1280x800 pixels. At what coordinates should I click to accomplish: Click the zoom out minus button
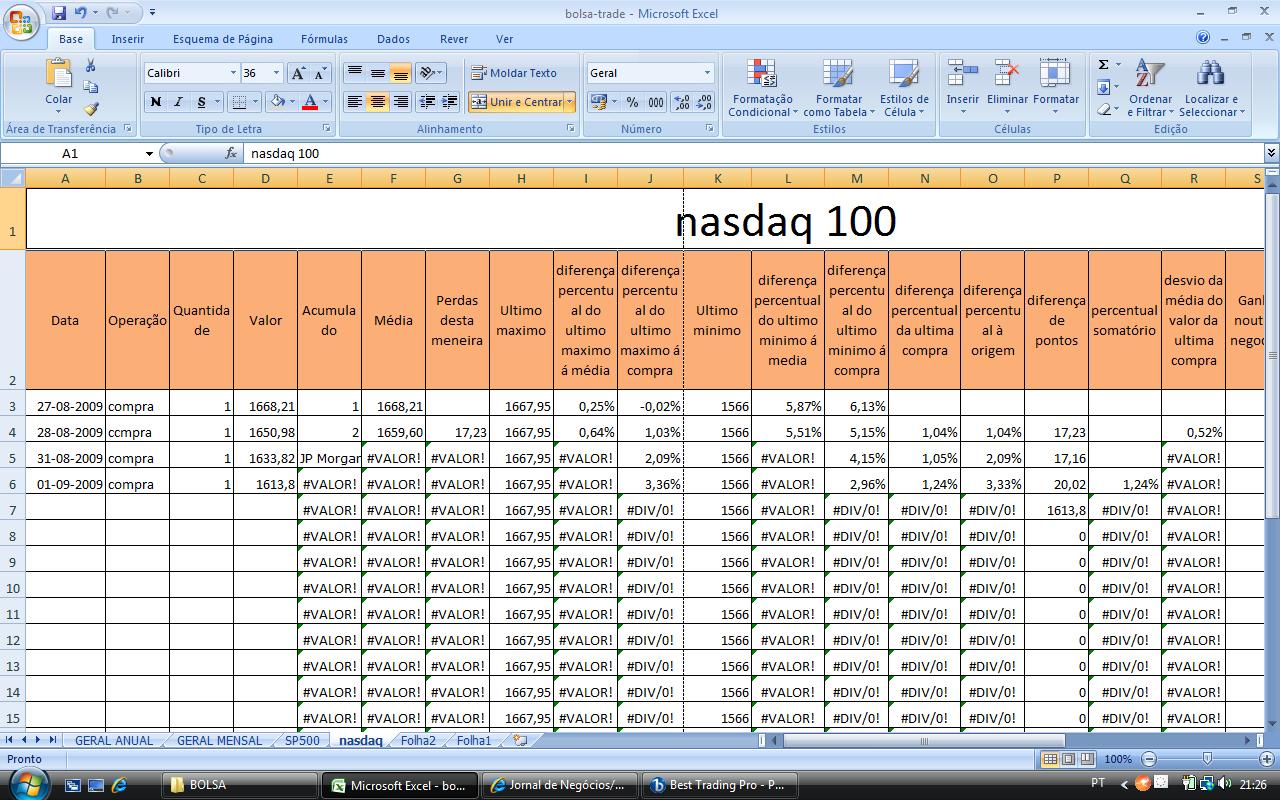click(1149, 759)
